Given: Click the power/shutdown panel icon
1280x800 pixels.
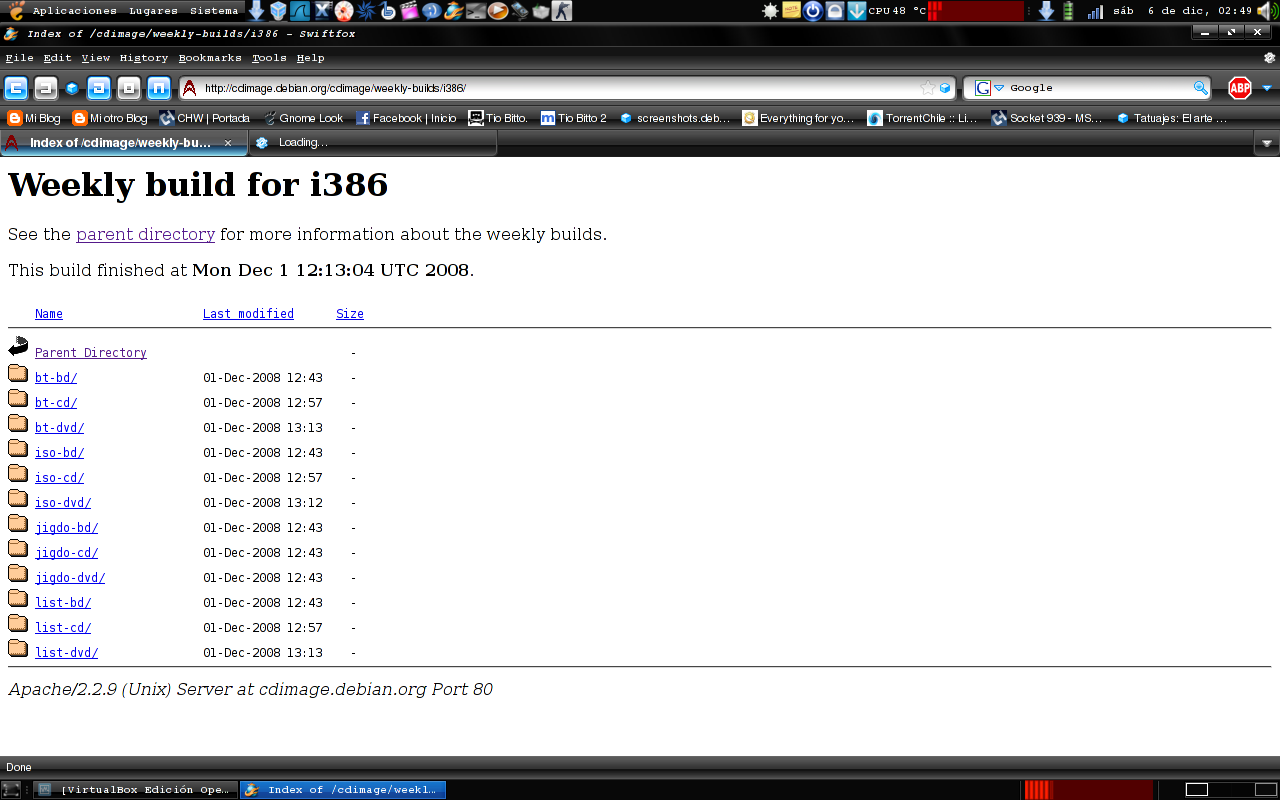Looking at the screenshot, I should pyautogui.click(x=812, y=11).
